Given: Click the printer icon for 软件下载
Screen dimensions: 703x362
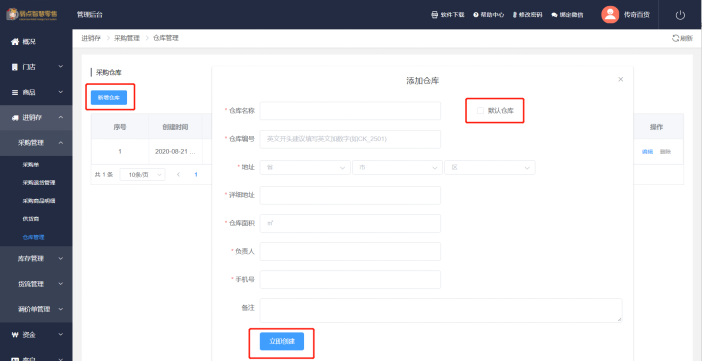Looking at the screenshot, I should [x=434, y=15].
